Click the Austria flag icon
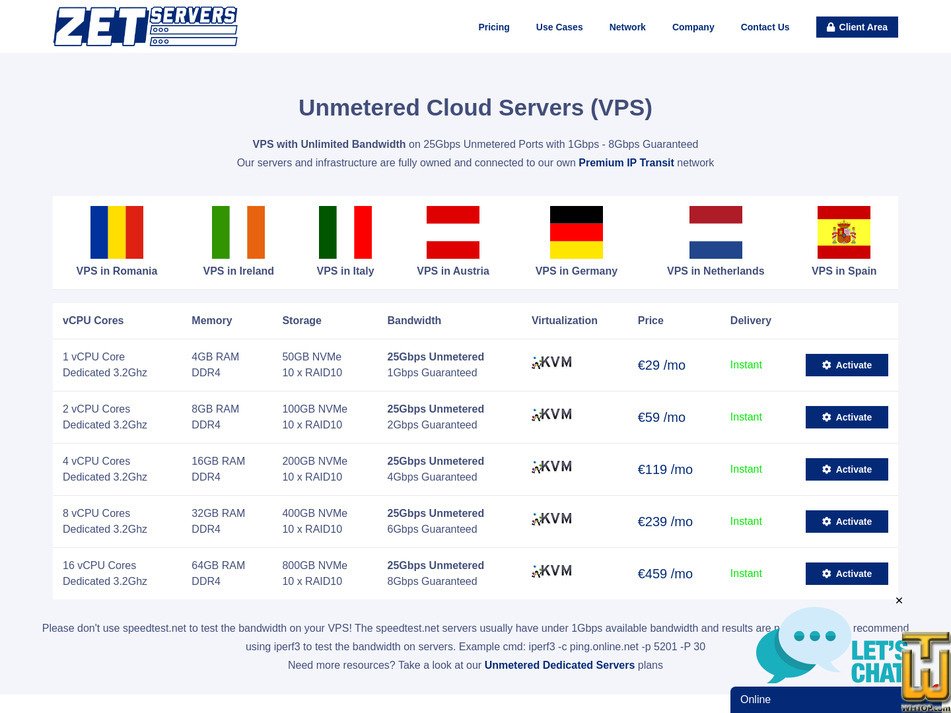The image size is (951, 713). (453, 232)
